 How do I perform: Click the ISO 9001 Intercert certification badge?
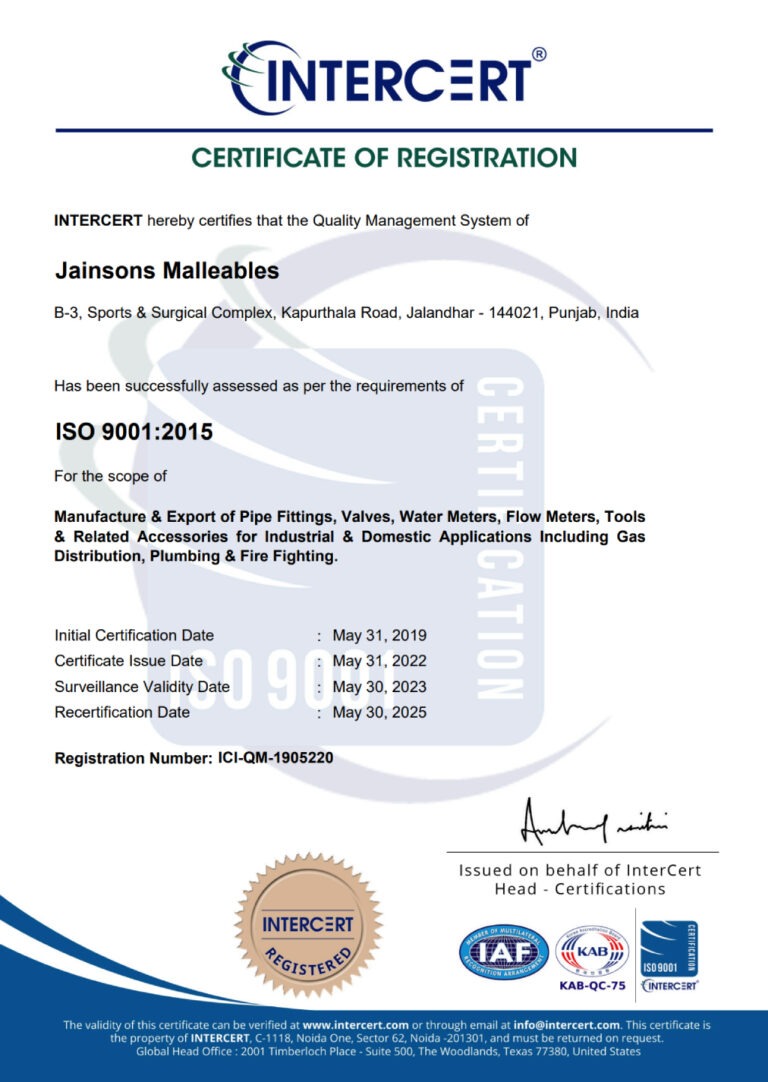669,956
